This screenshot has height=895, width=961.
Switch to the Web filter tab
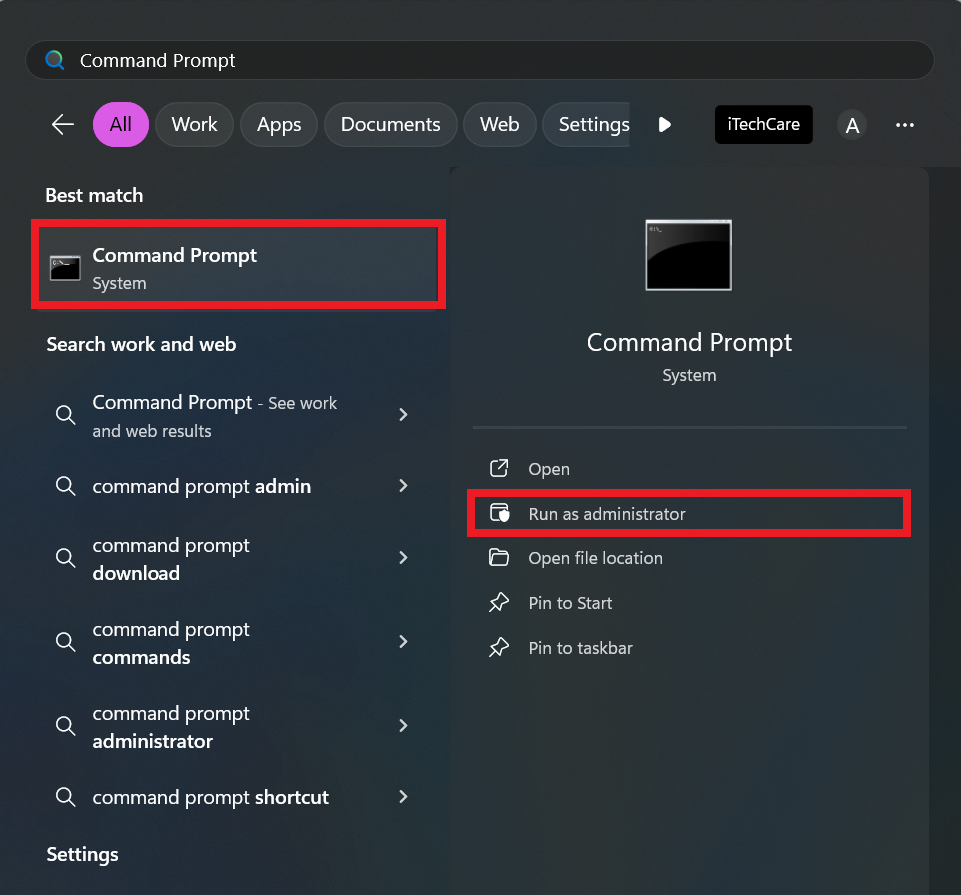[x=499, y=124]
